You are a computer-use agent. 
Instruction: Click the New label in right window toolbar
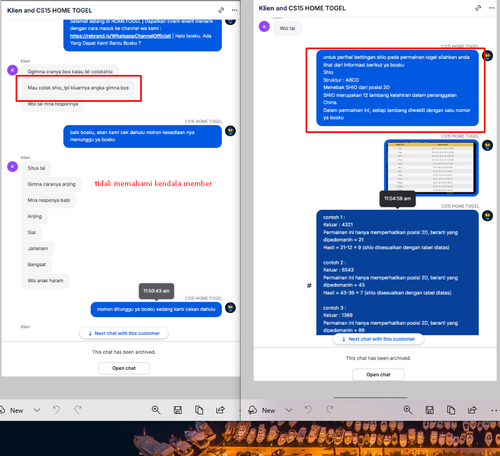268,410
